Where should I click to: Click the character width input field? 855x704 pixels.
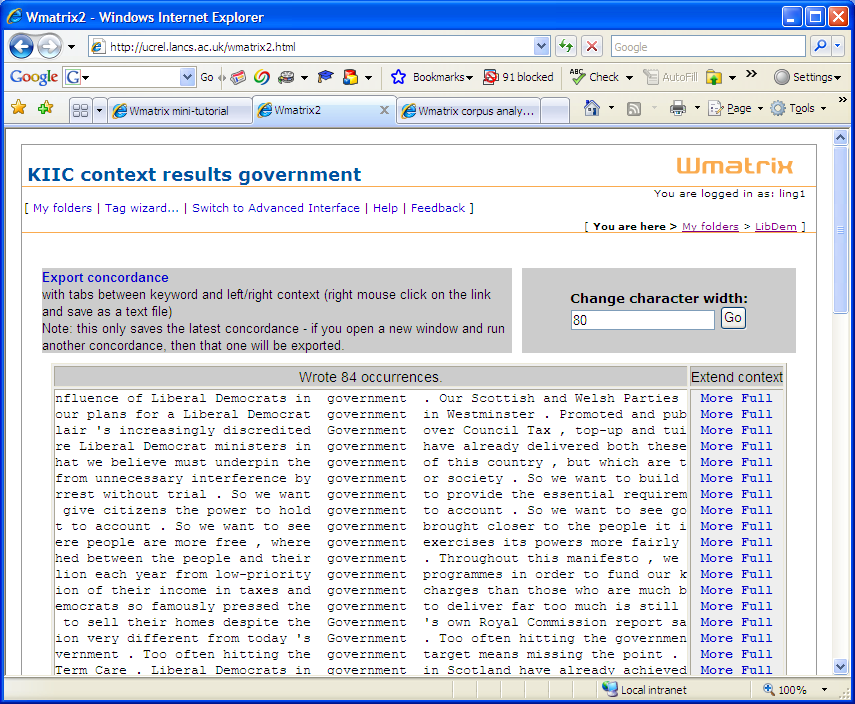[x=642, y=319]
